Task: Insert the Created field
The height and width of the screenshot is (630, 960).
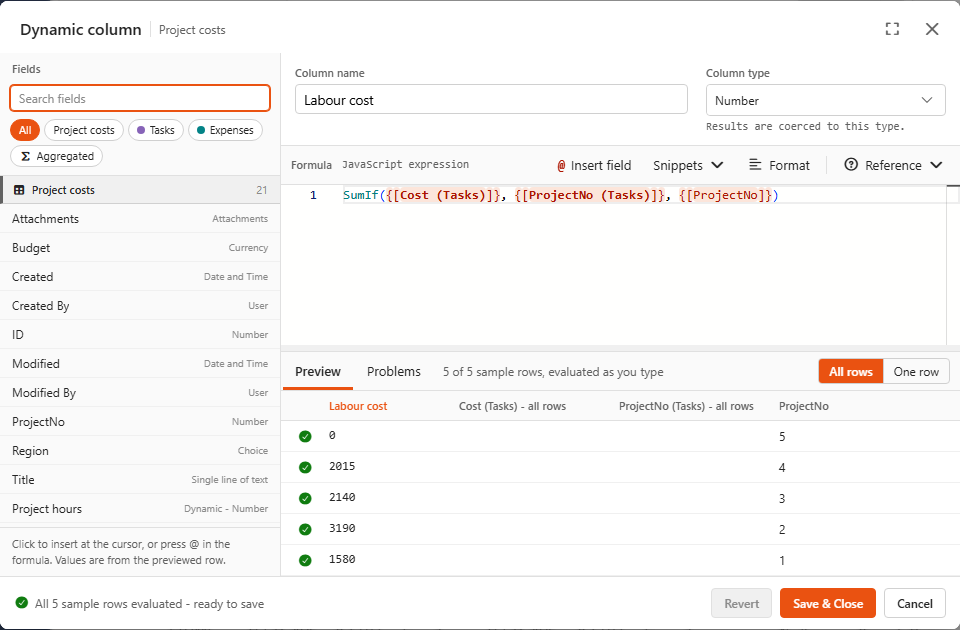Action: pyautogui.click(x=140, y=277)
